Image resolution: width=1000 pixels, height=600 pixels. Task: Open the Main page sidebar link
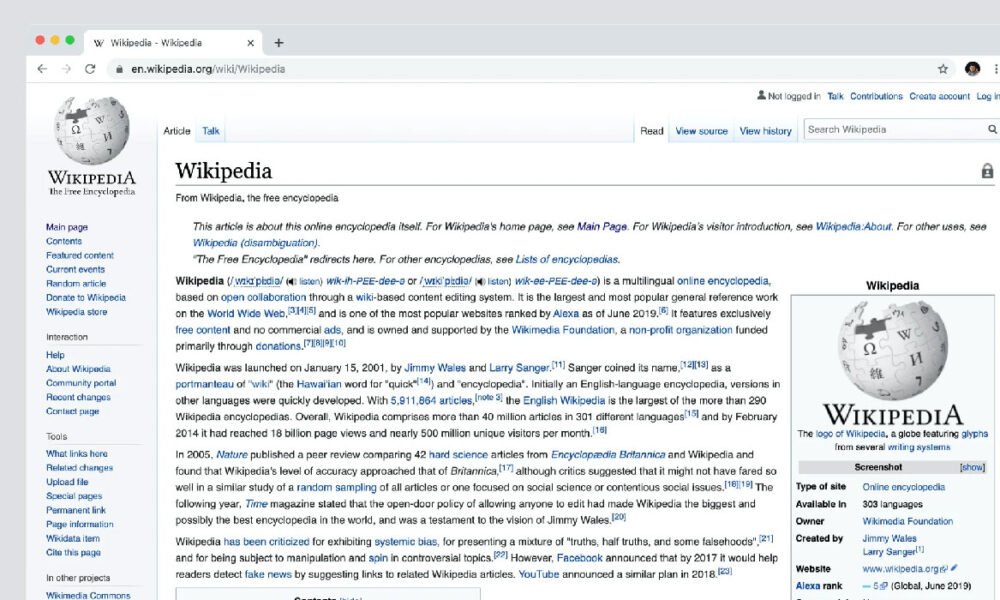pyautogui.click(x=67, y=227)
